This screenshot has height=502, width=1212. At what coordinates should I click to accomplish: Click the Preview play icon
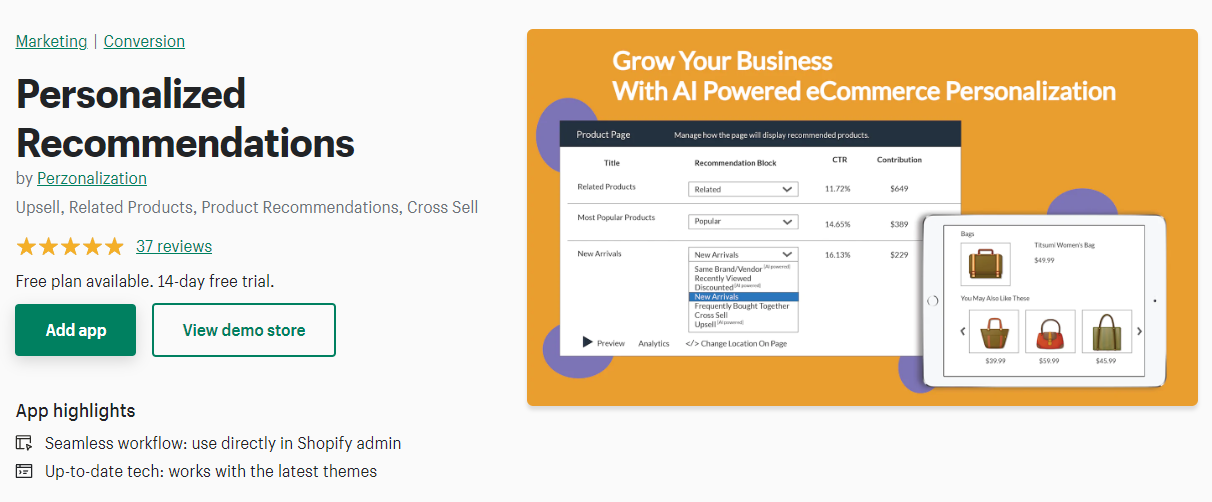click(x=588, y=342)
